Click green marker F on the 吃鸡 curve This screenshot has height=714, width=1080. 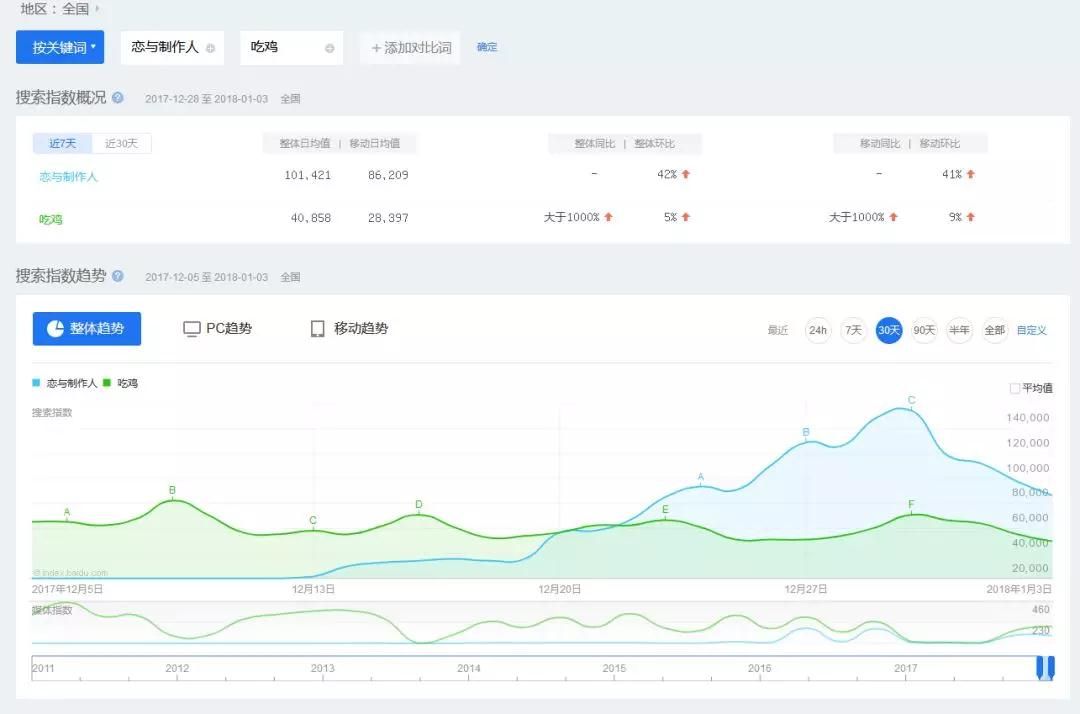click(911, 505)
